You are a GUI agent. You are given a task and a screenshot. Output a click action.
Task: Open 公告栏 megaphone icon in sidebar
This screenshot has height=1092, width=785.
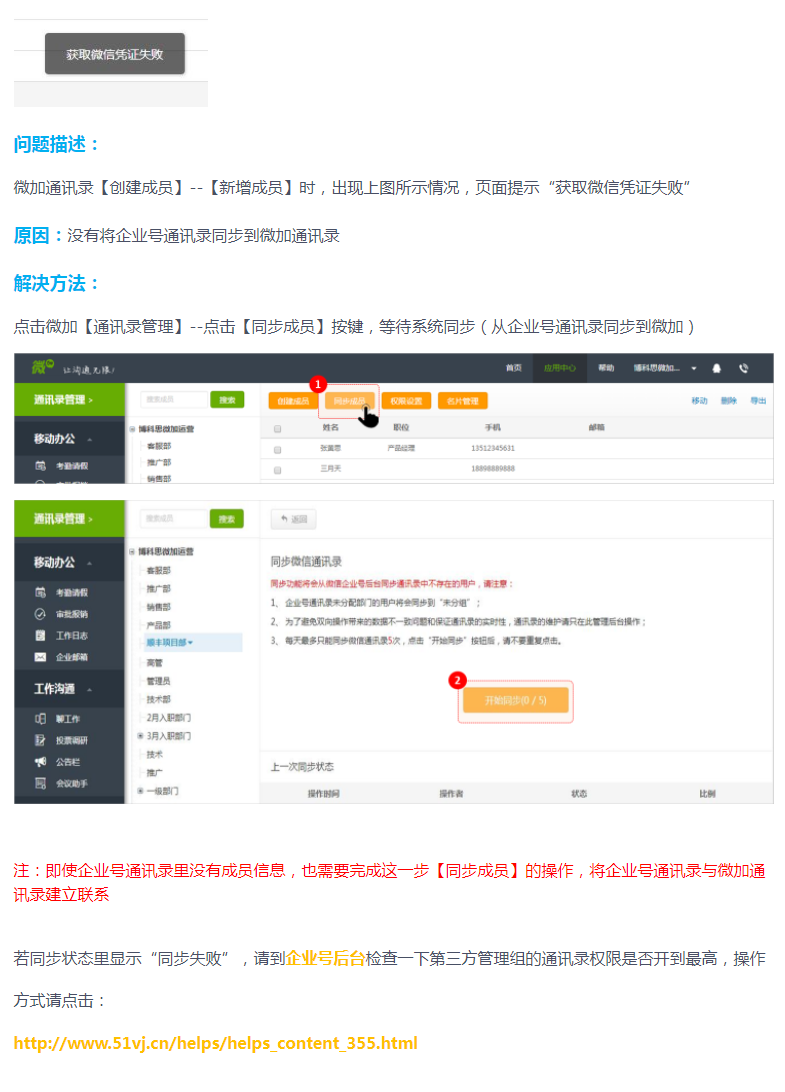[x=40, y=761]
